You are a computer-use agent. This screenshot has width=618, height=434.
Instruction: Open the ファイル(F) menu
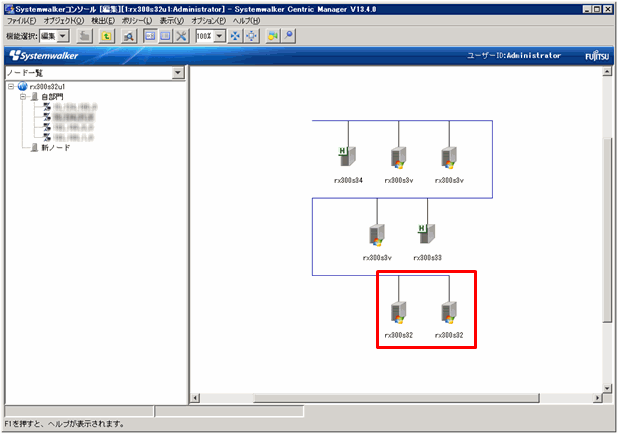coord(22,21)
